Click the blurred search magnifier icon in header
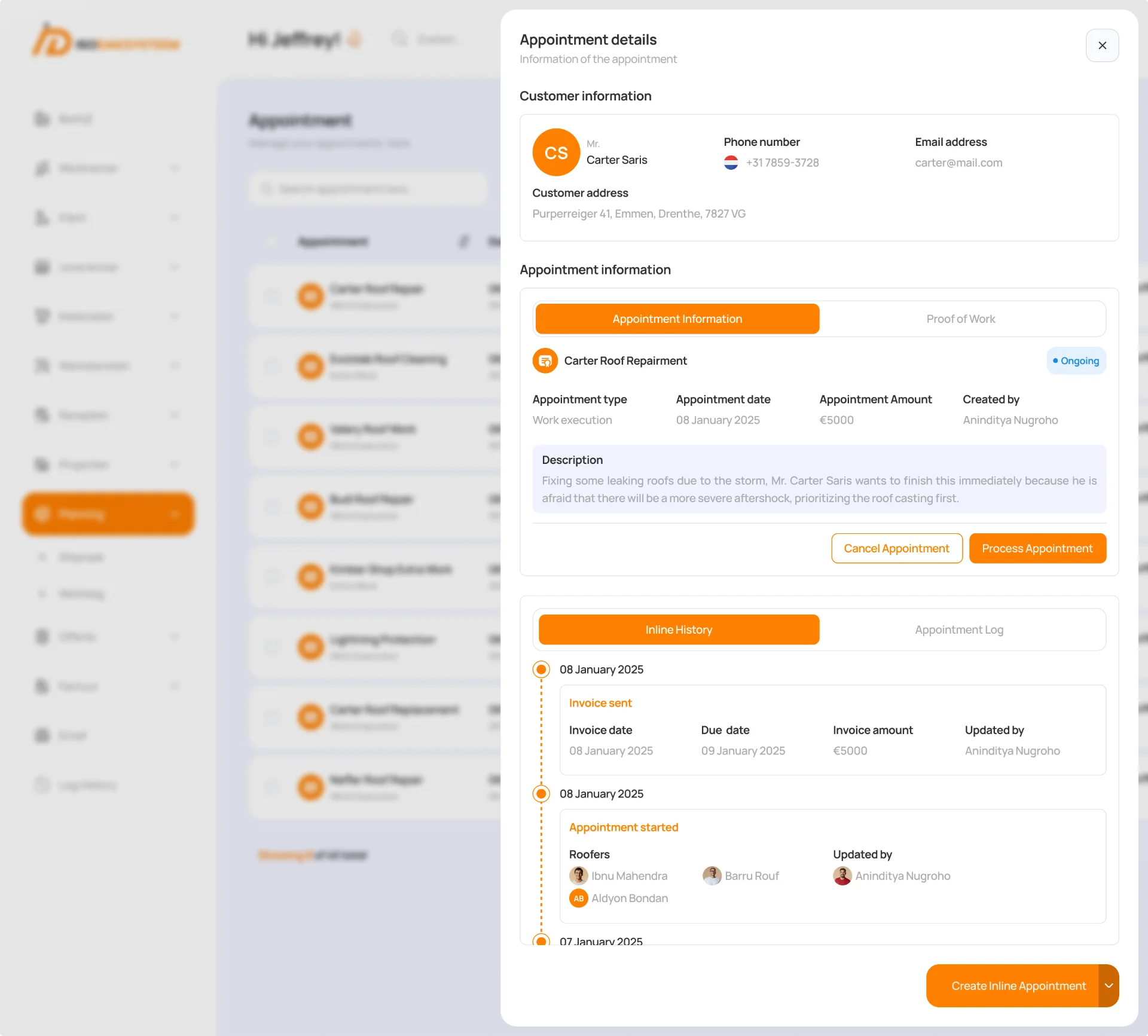The height and width of the screenshot is (1036, 1148). pos(399,39)
